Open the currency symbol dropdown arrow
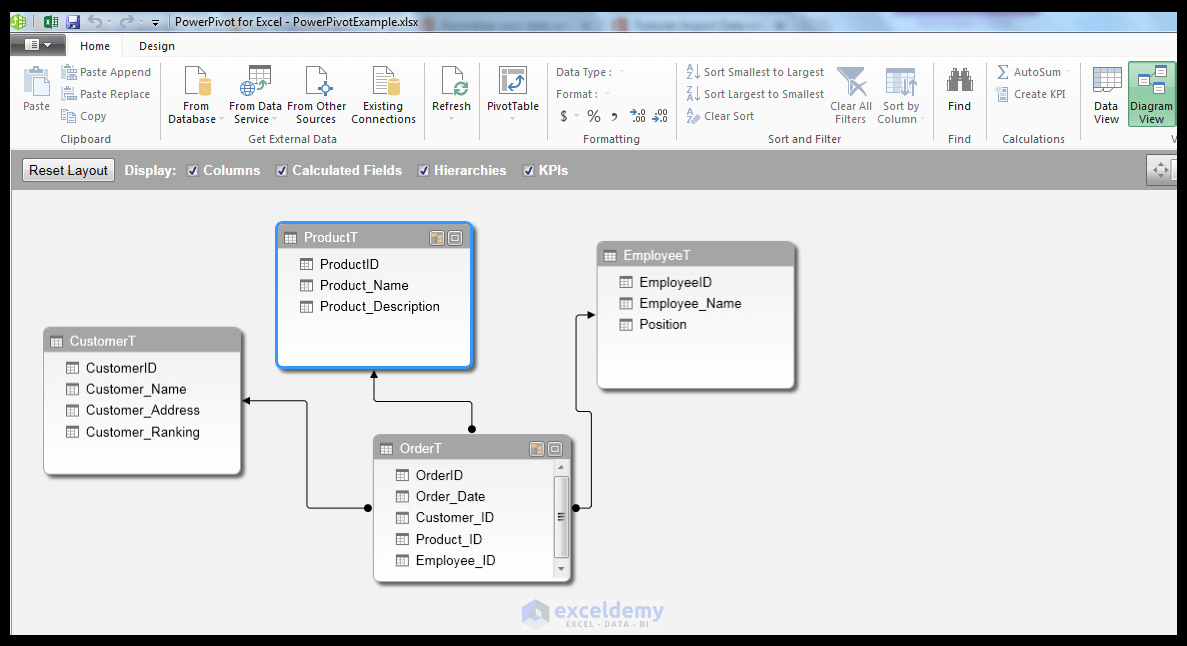 (576, 116)
